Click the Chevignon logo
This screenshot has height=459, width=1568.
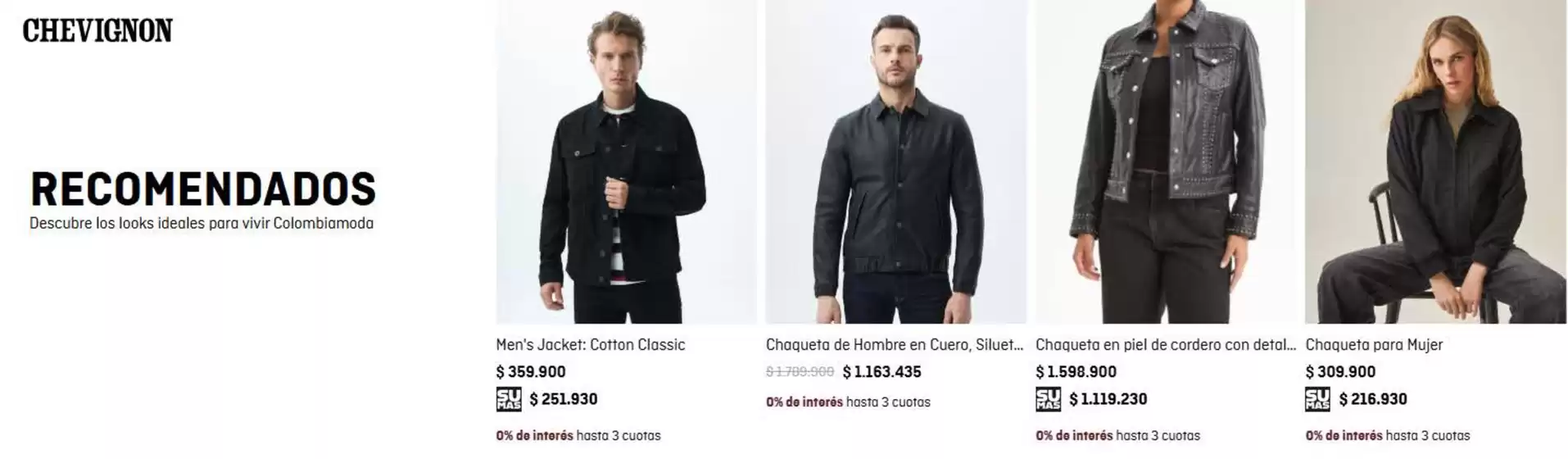(x=97, y=31)
